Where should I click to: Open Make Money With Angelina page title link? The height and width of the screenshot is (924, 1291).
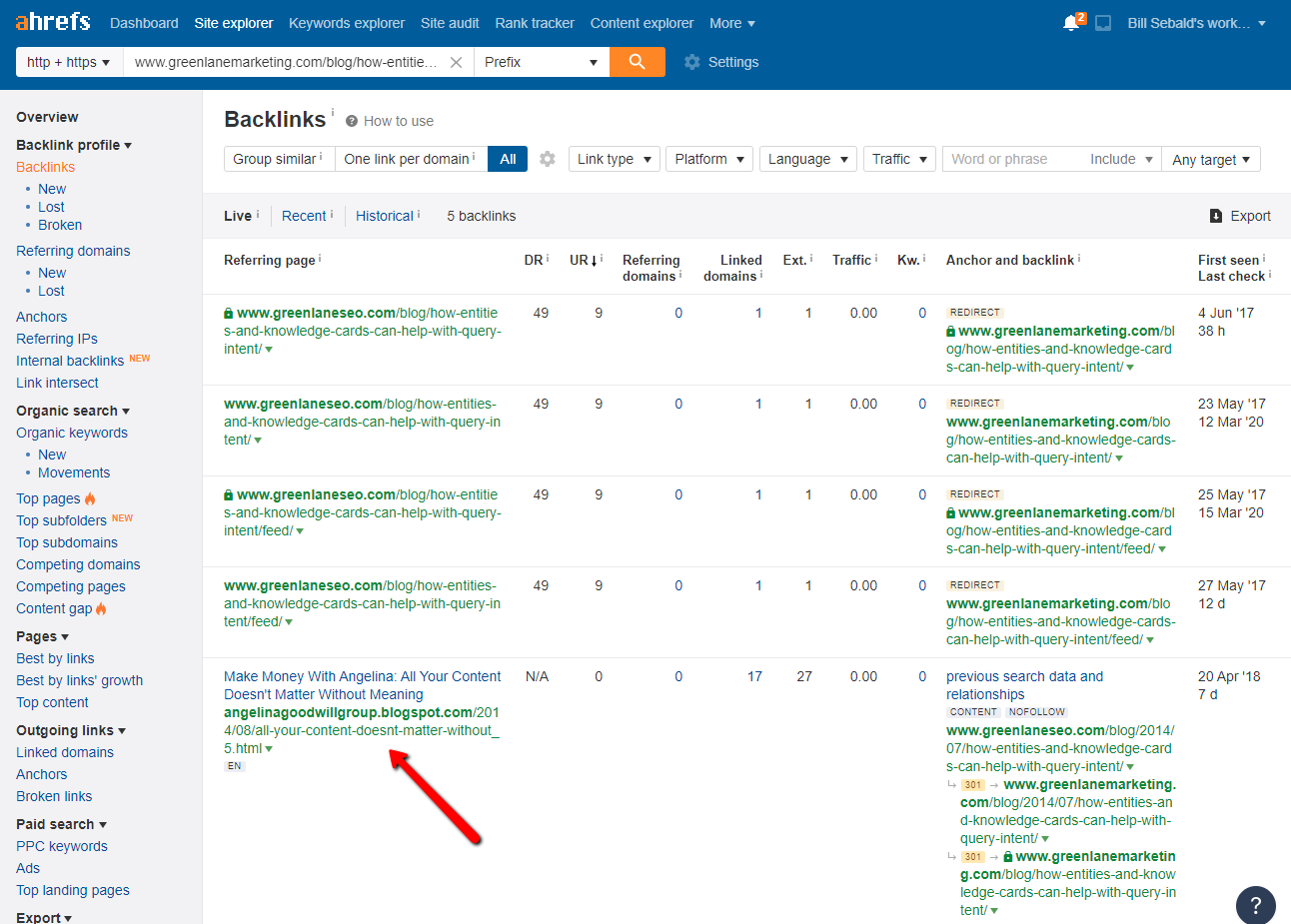362,685
